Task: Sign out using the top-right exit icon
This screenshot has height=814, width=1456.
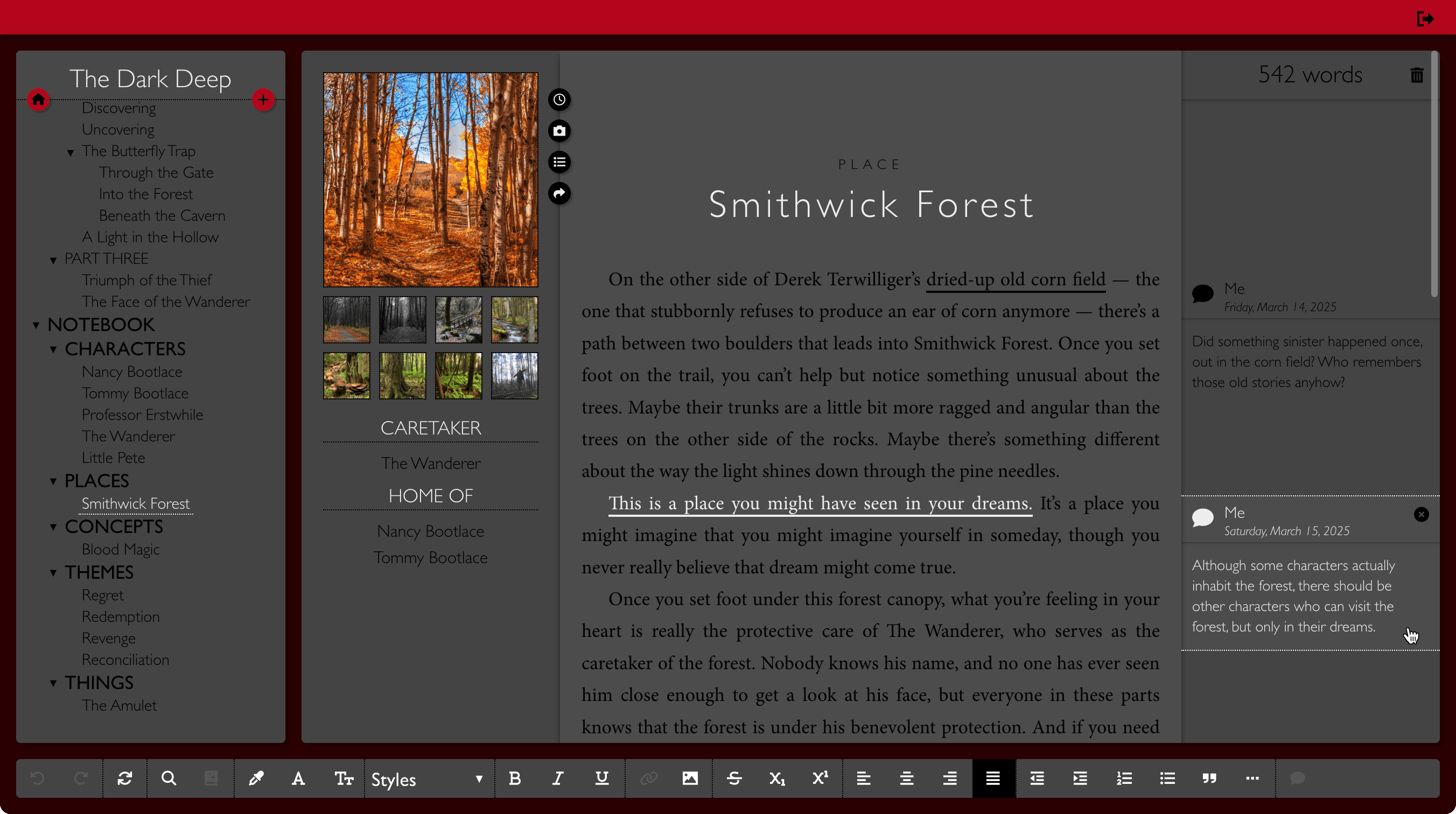Action: (x=1425, y=18)
